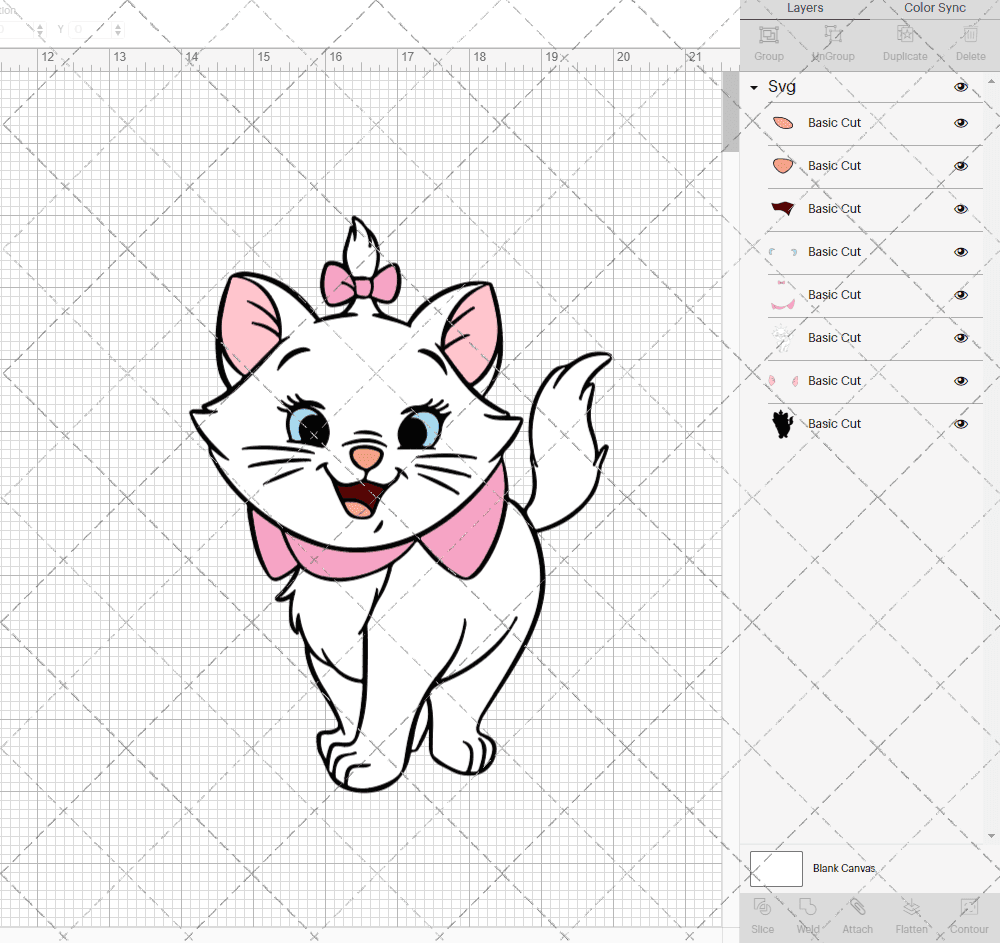Click the Flatten tool icon
The width and height of the screenshot is (1000, 943).
coord(911,907)
